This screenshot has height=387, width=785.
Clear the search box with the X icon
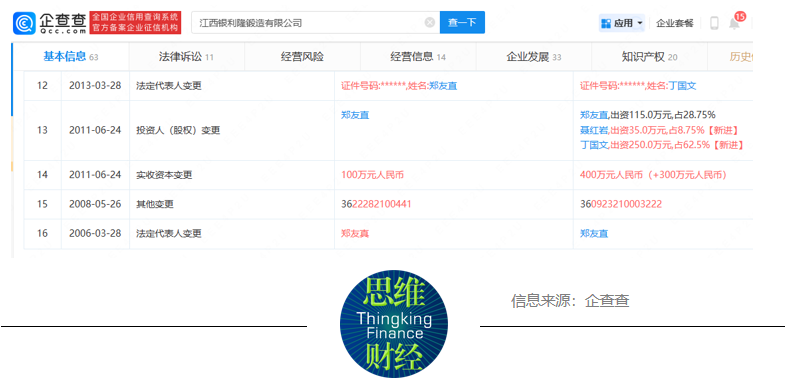[x=430, y=23]
